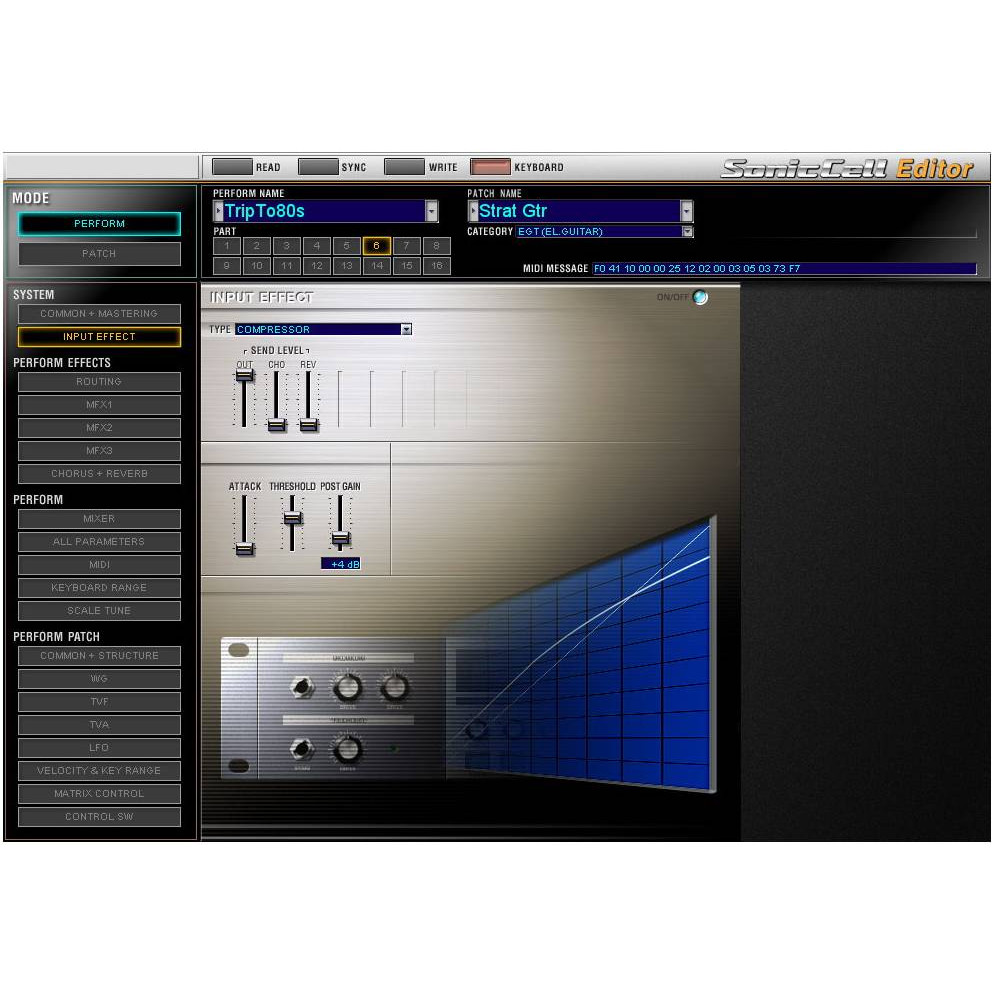The width and height of the screenshot is (994, 994).
Task: Switch to PATCH mode
Action: (100, 254)
